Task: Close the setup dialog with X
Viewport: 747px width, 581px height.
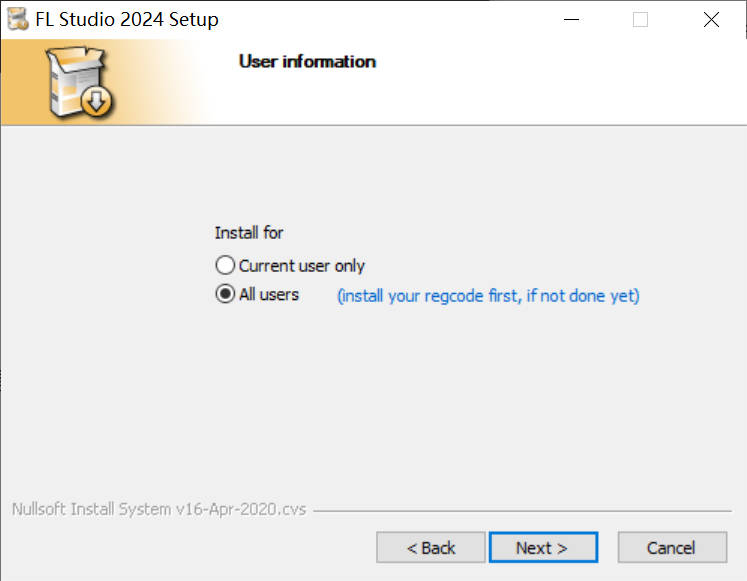Action: click(x=711, y=19)
